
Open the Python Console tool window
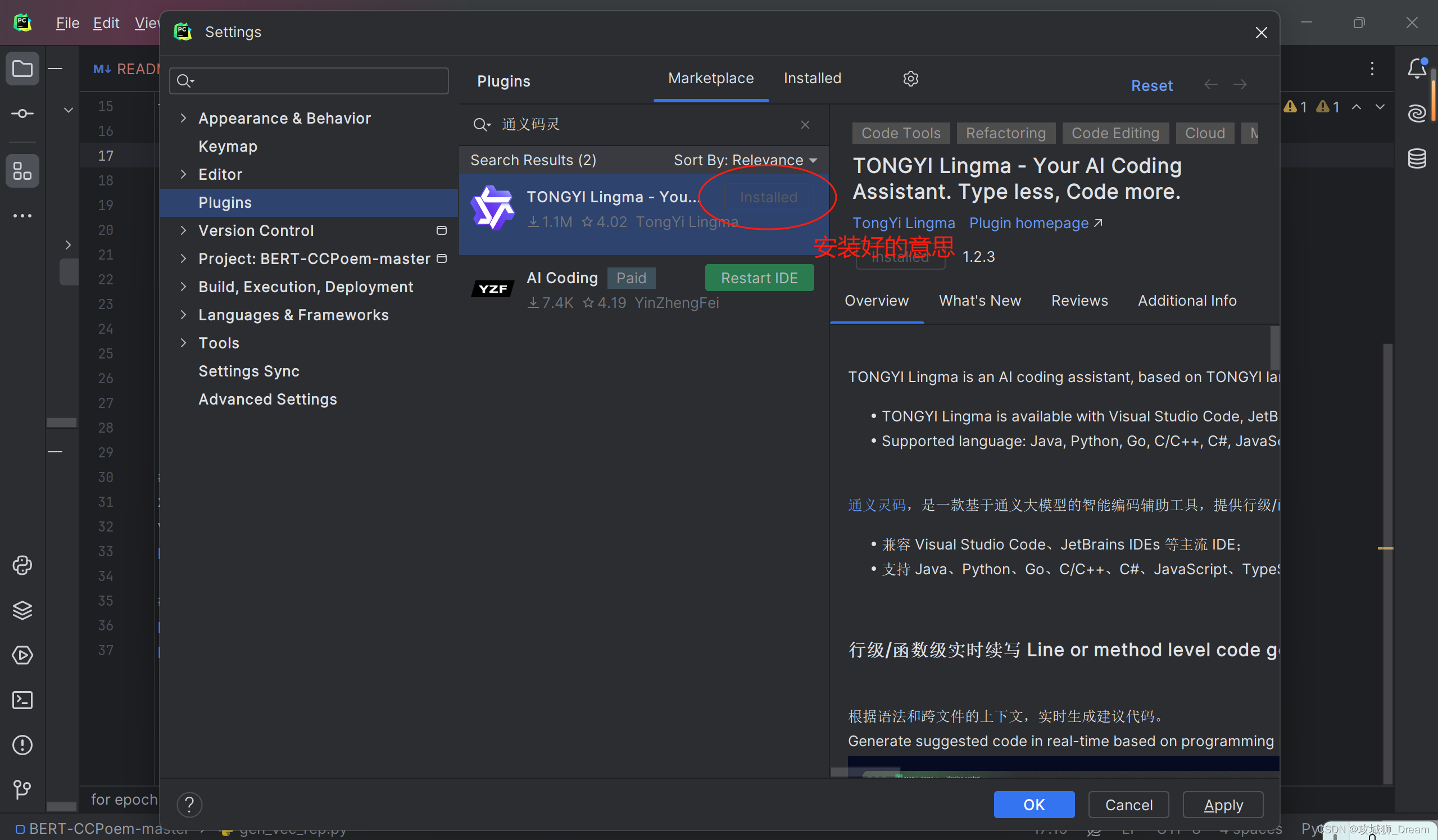click(x=22, y=565)
